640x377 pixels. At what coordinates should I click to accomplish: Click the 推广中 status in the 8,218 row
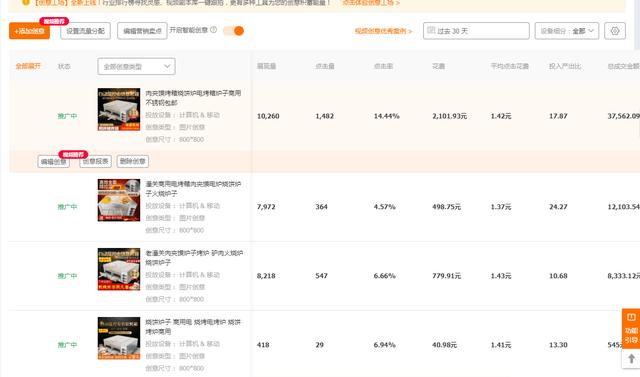pos(67,276)
